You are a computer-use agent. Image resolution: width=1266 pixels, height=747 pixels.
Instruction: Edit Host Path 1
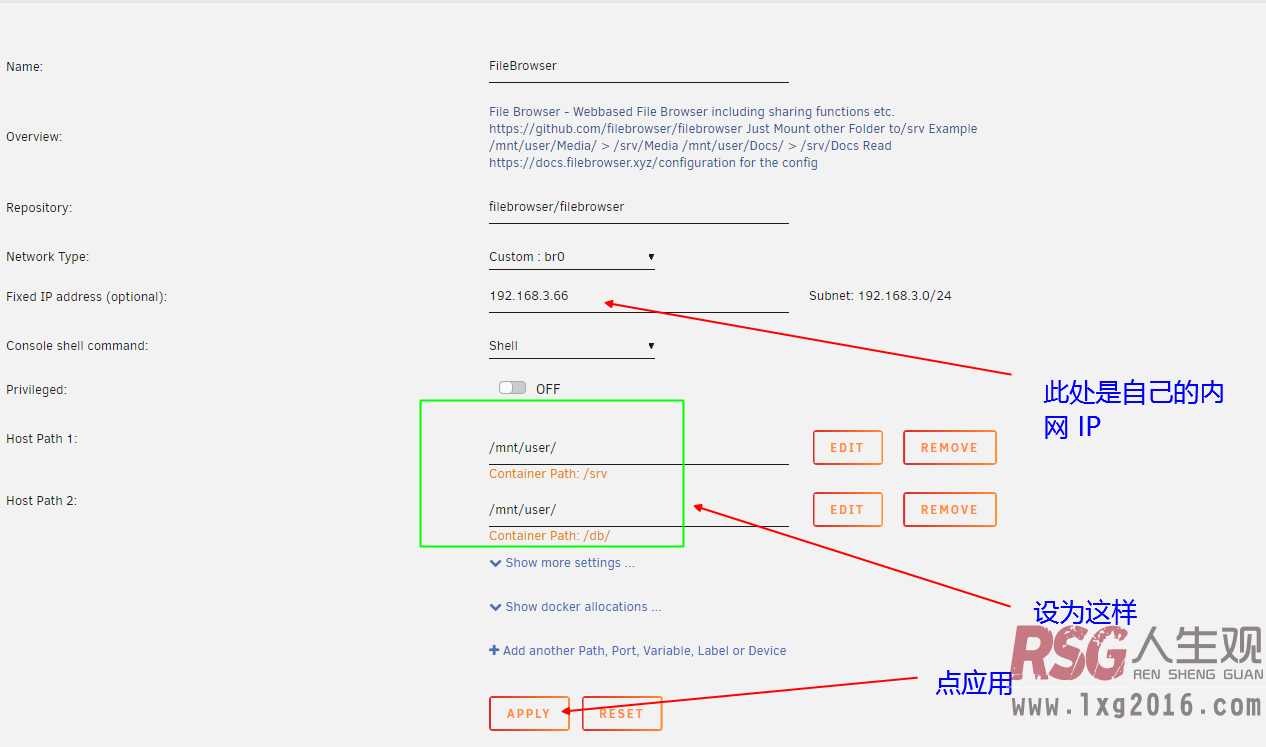[x=847, y=448]
